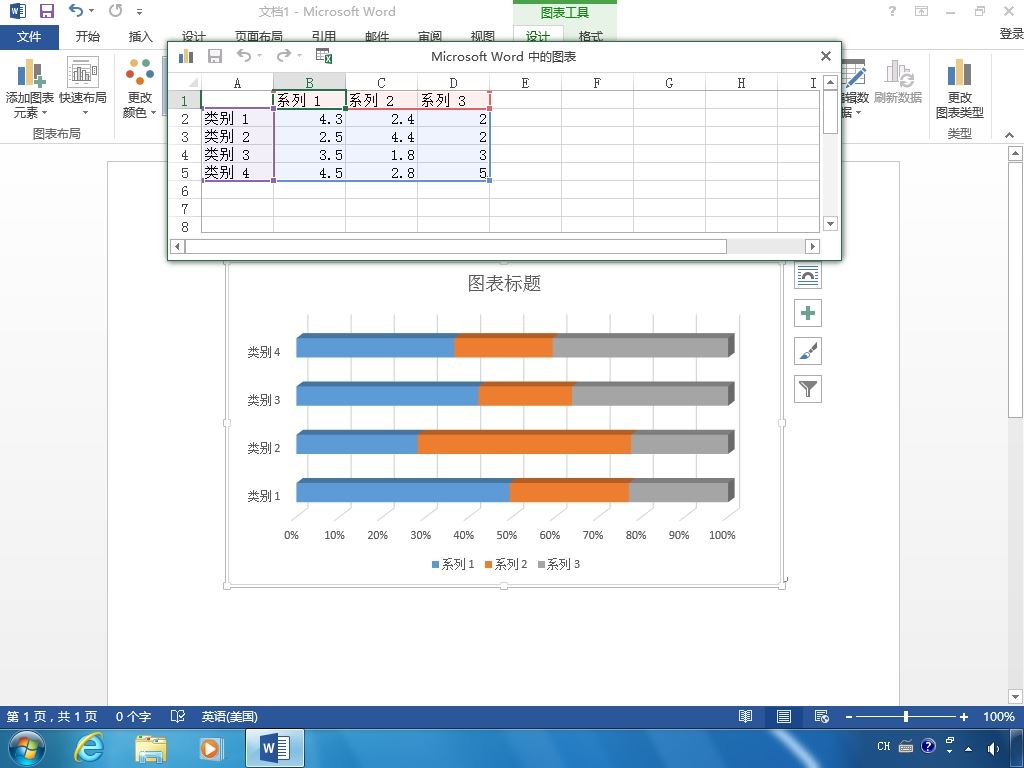Image resolution: width=1024 pixels, height=768 pixels.
Task: Open Chart Filters funnel button
Action: tap(808, 390)
